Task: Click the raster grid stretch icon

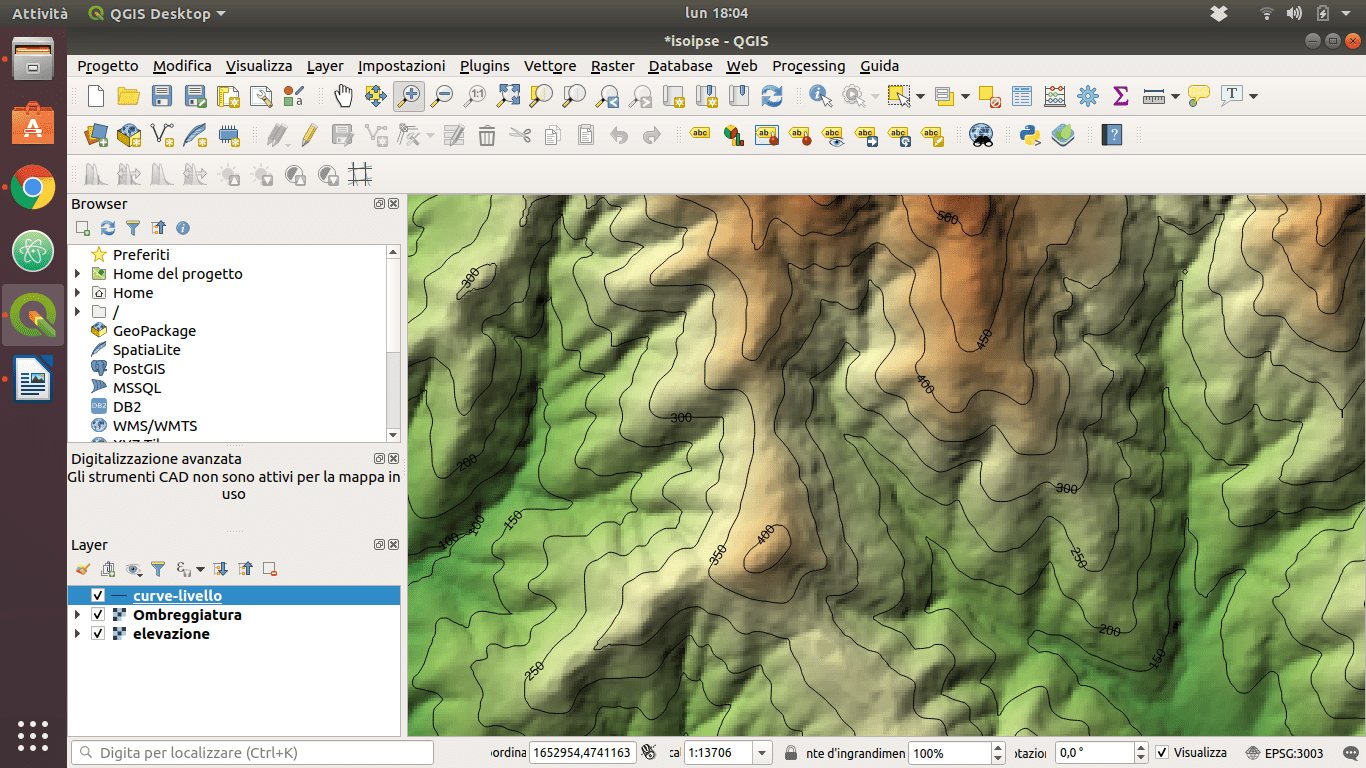Action: [360, 174]
